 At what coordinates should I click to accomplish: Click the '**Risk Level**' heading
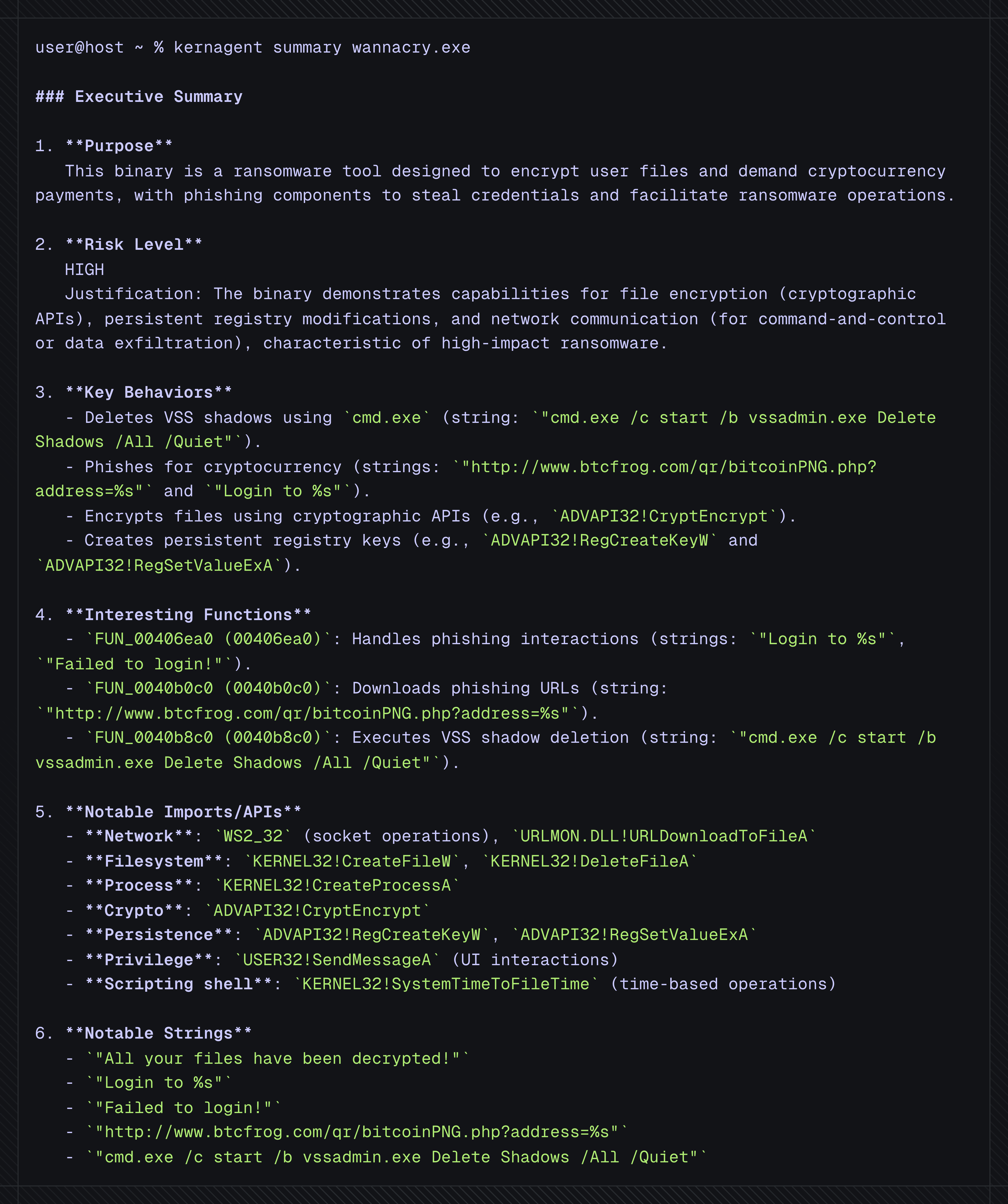[134, 245]
